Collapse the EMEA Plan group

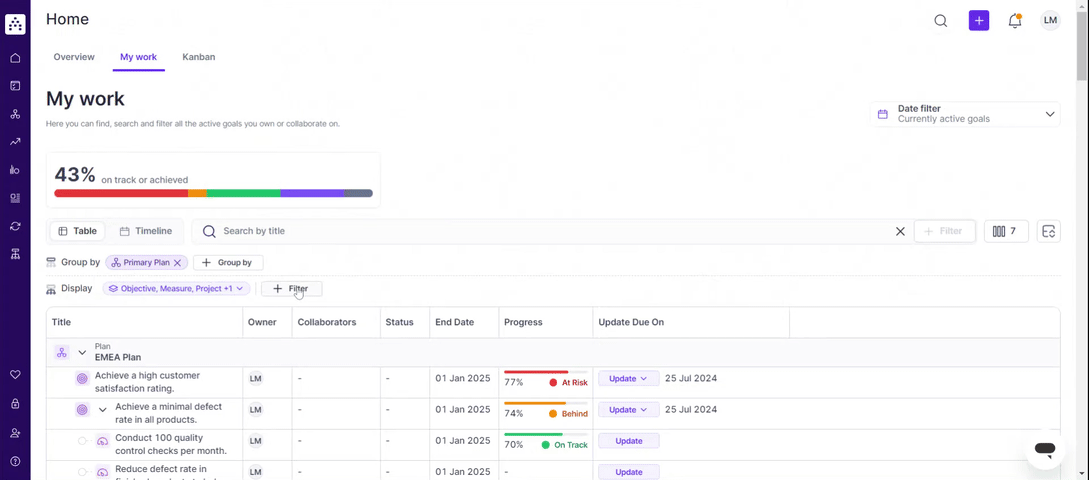(82, 353)
